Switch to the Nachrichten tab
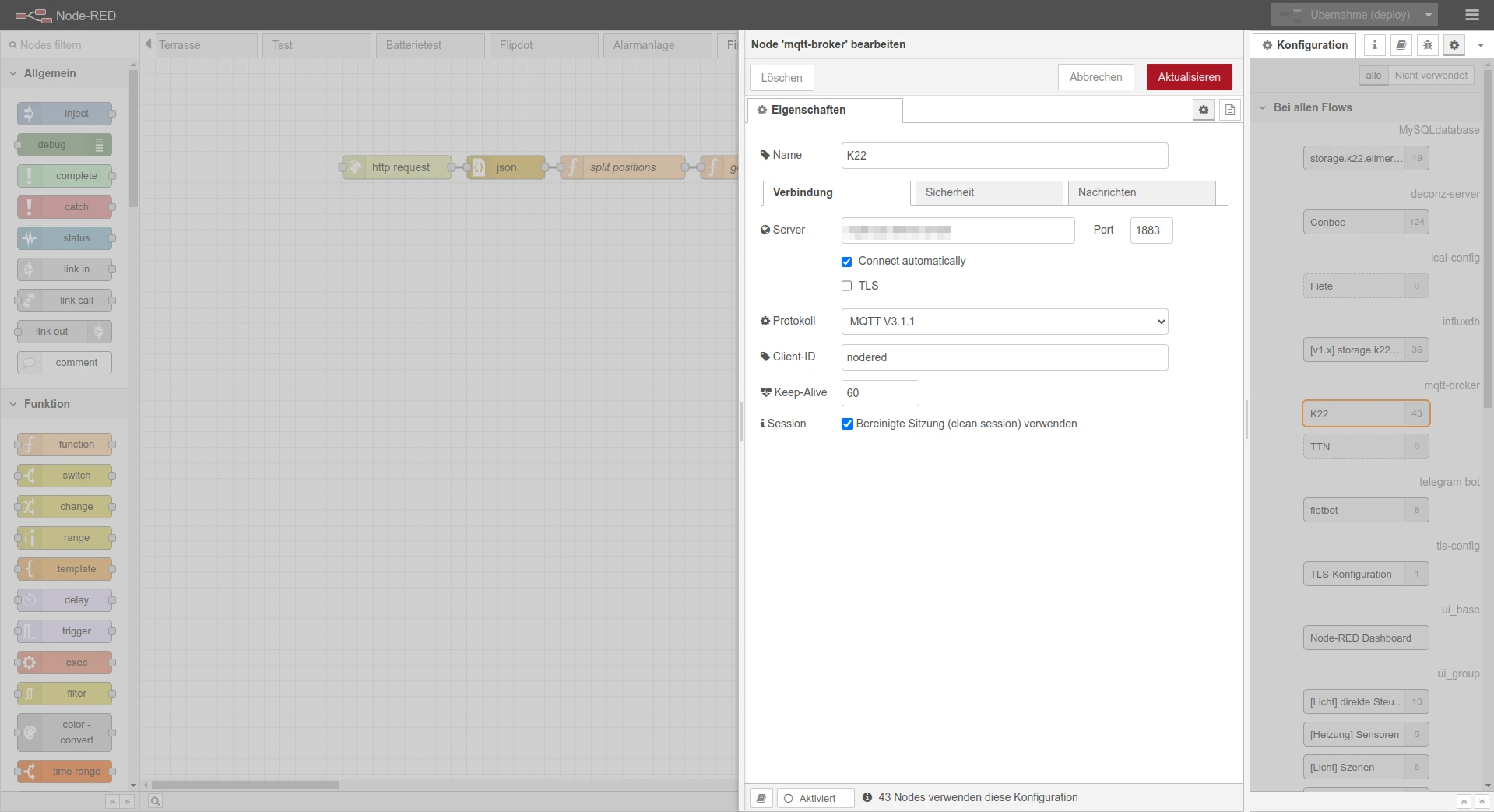Screen dimensions: 1494x812 [1141, 192]
